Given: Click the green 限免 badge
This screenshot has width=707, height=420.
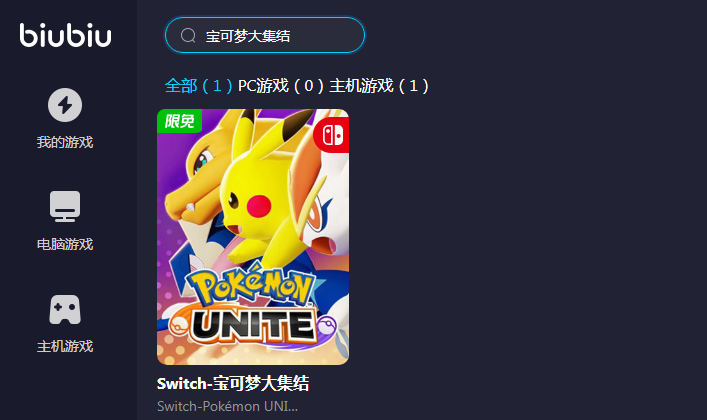Looking at the screenshot, I should point(179,121).
